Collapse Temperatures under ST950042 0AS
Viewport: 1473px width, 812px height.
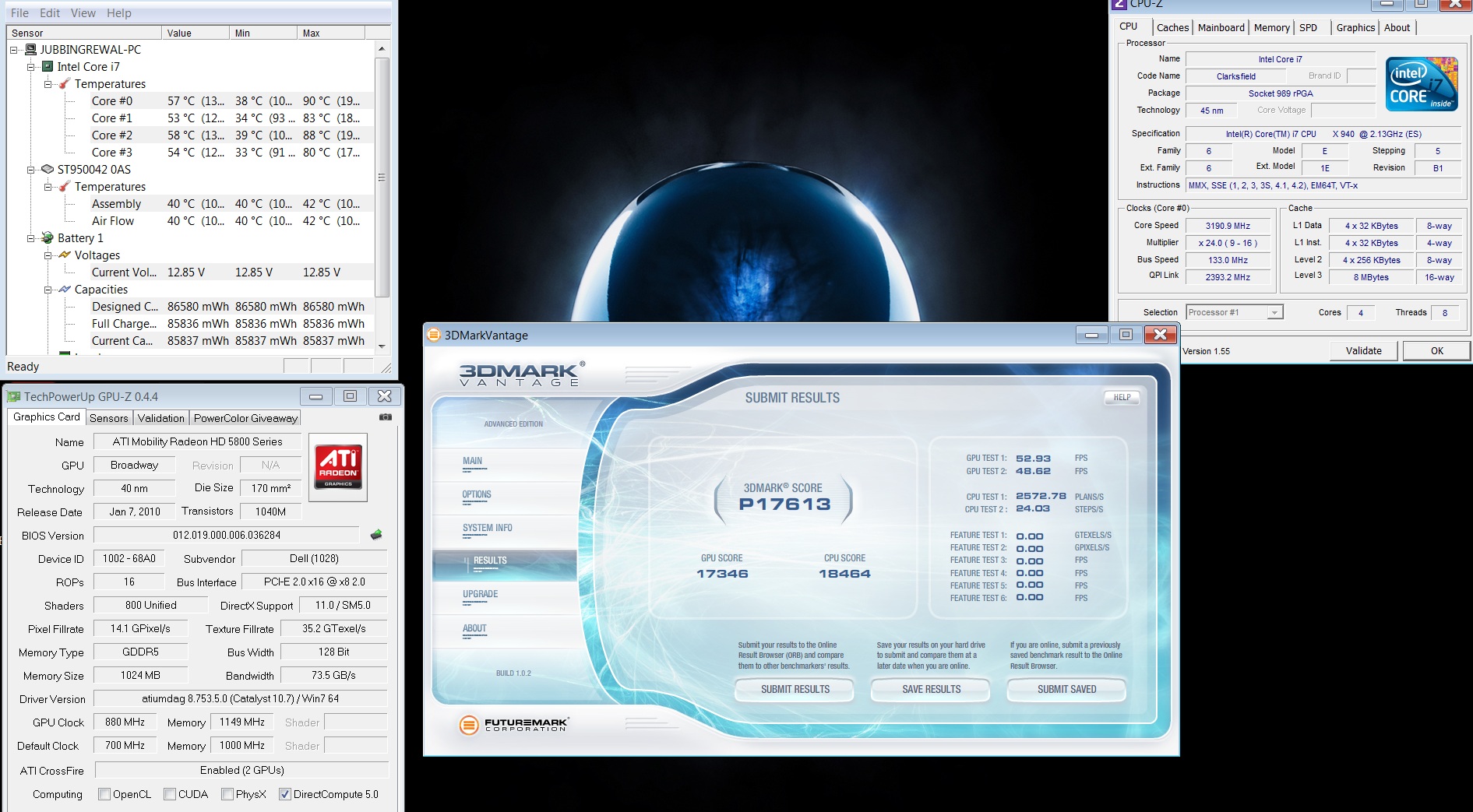tap(48, 187)
